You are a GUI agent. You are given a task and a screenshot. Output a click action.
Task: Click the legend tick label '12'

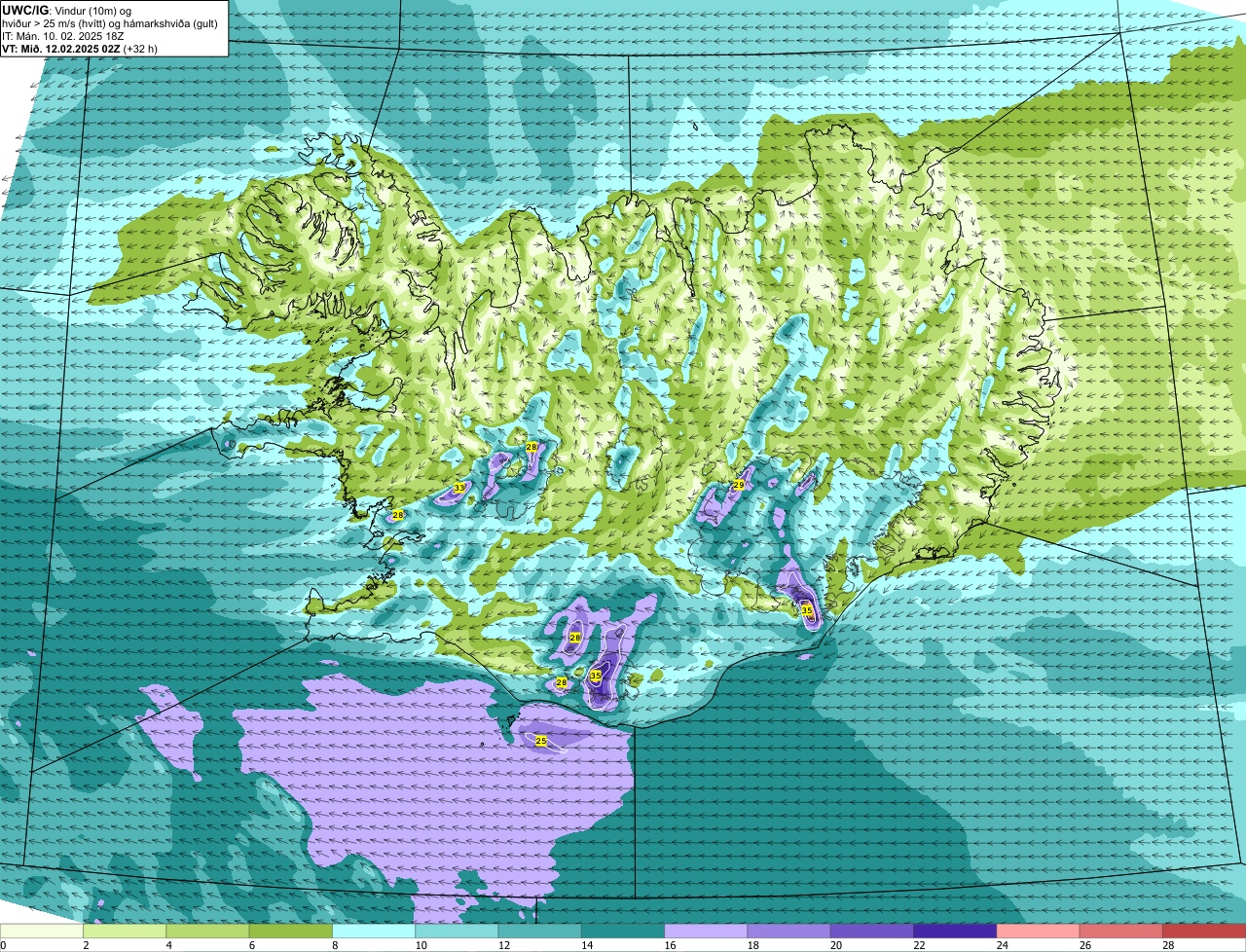503,945
